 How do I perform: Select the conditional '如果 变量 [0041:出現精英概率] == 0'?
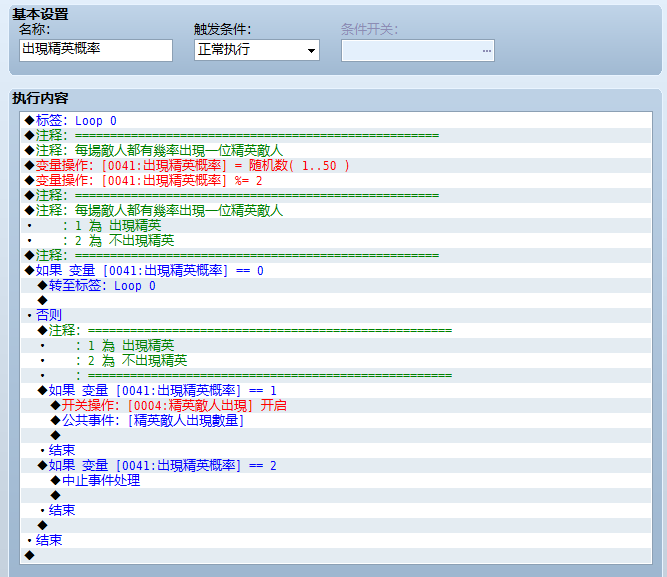pos(336,271)
